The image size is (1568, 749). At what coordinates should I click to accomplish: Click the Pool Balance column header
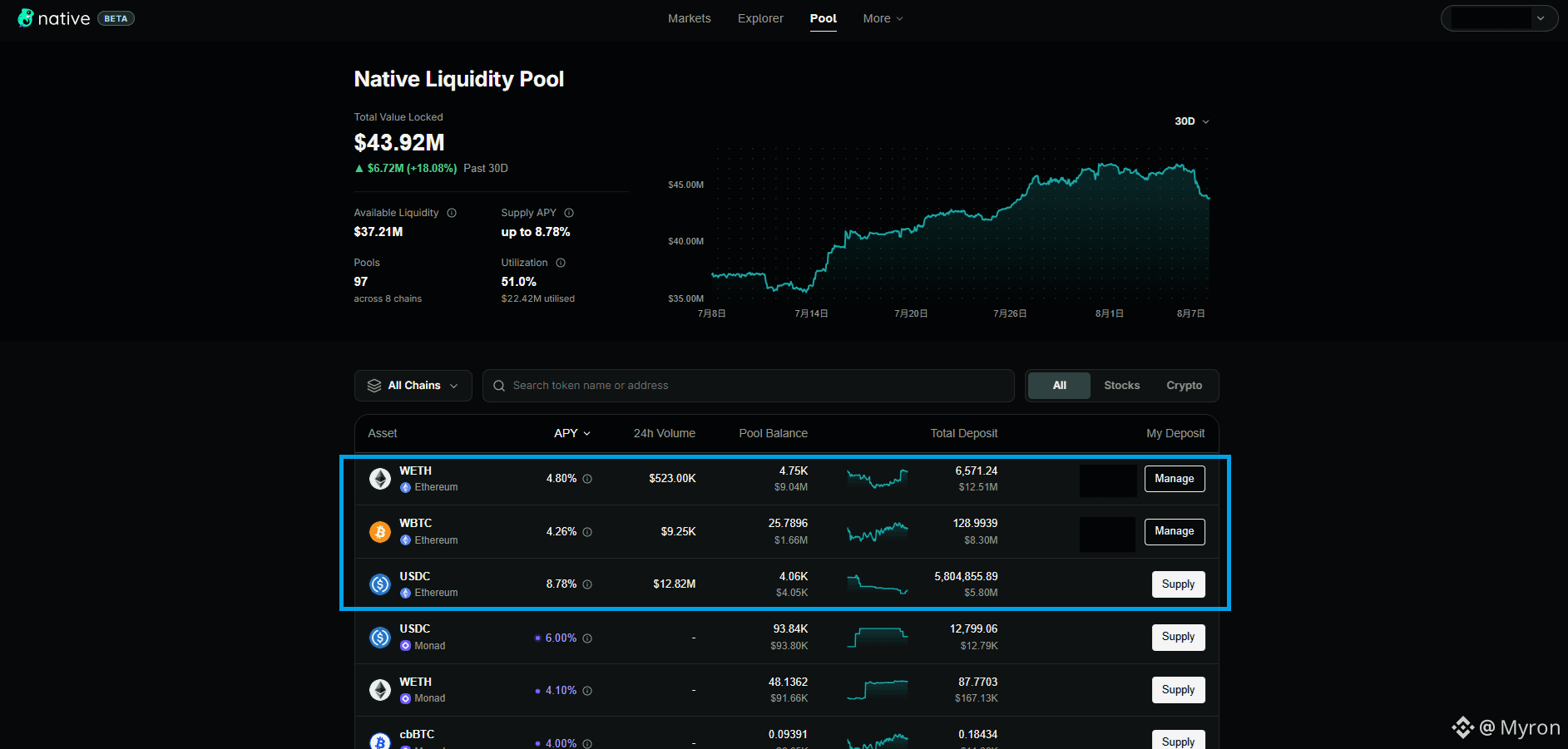[x=773, y=433]
